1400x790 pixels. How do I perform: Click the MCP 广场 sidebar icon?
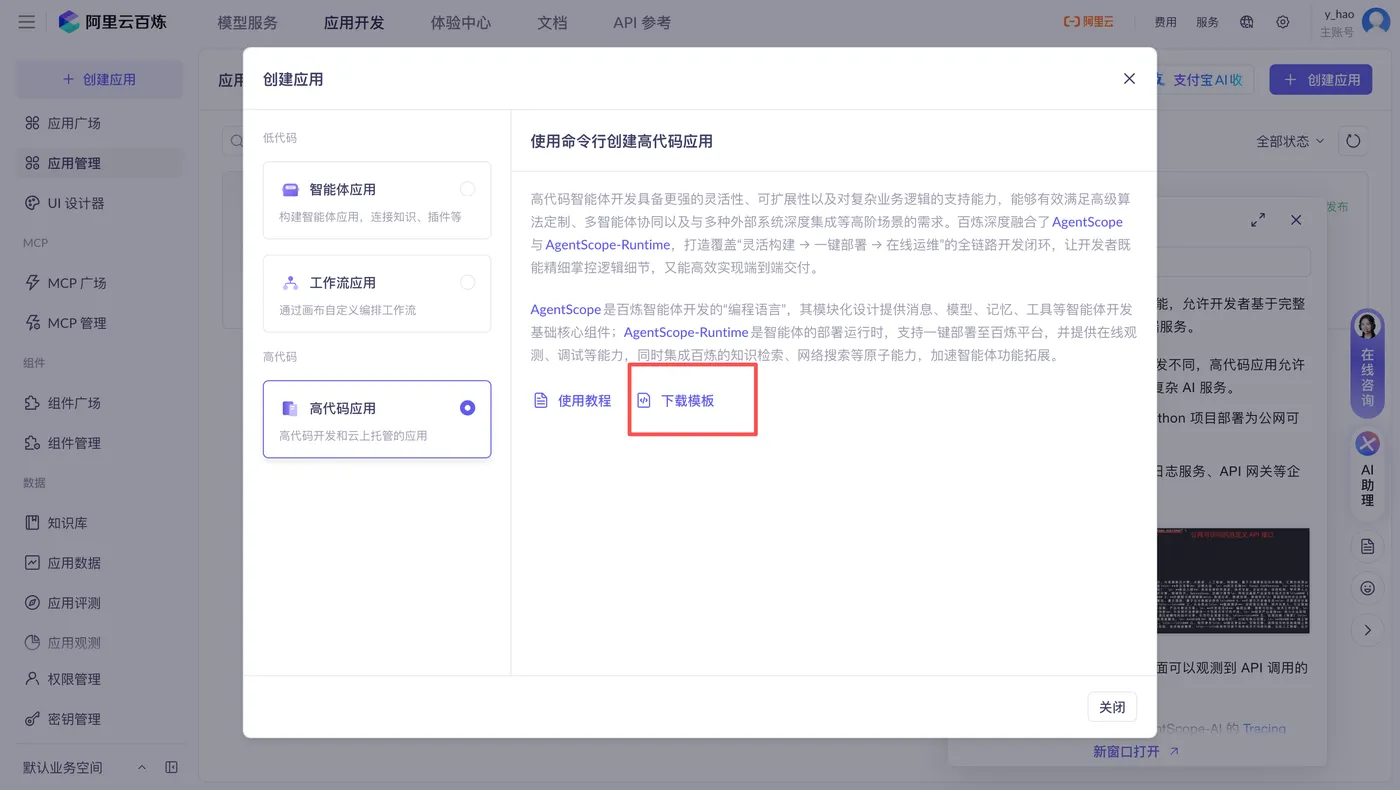[x=32, y=283]
